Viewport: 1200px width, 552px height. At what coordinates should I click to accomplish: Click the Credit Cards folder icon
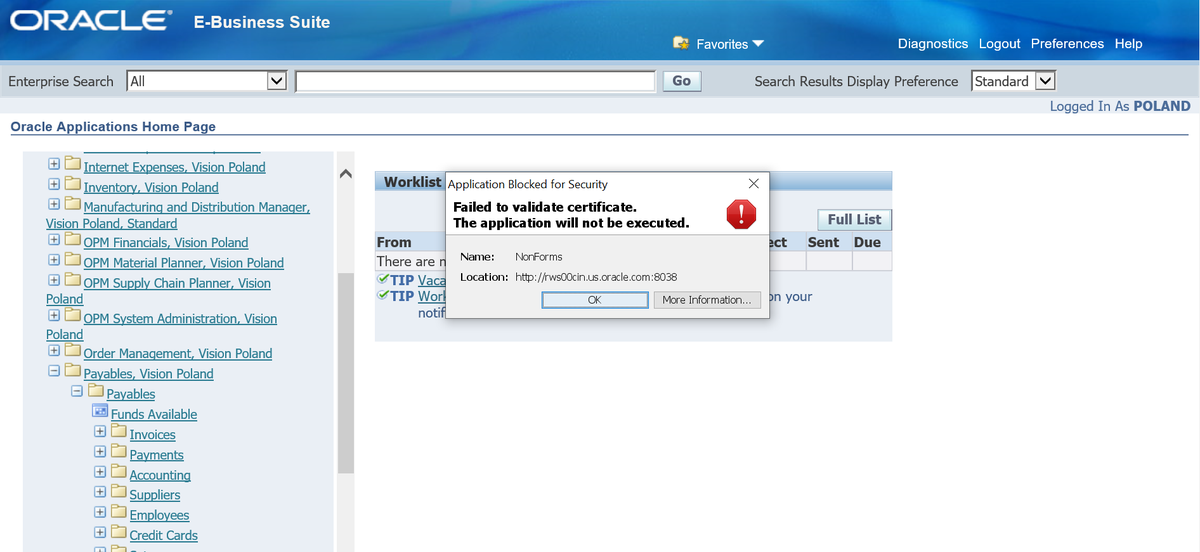coord(118,533)
